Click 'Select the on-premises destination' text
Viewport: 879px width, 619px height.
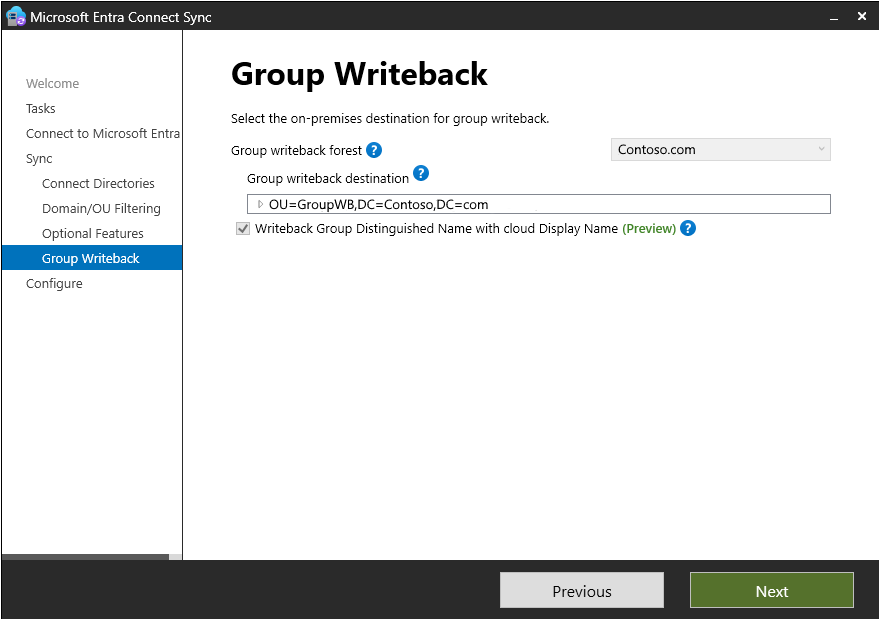tap(390, 119)
